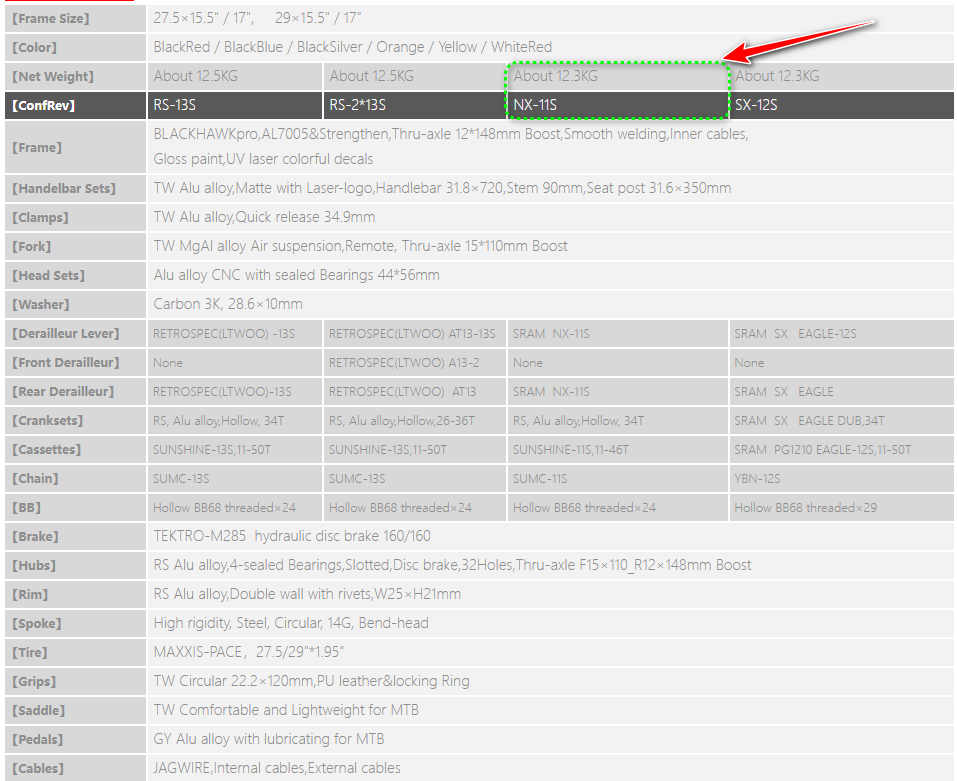The image size is (957, 781).
Task: Click JAGWIRE,Internal cables text
Action: coord(277,768)
